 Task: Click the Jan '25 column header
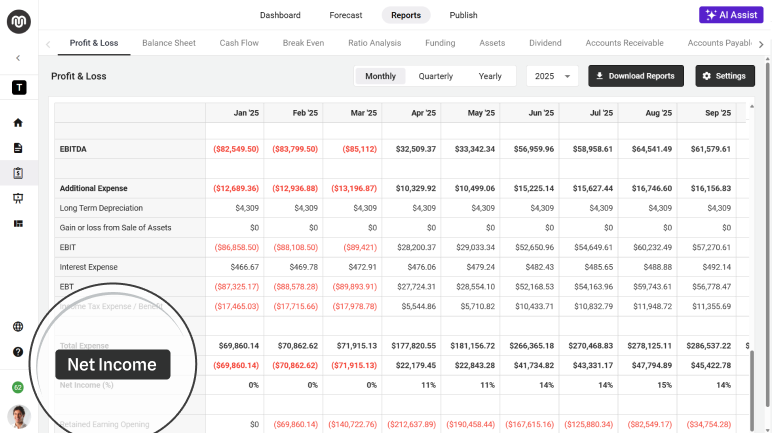[235, 113]
